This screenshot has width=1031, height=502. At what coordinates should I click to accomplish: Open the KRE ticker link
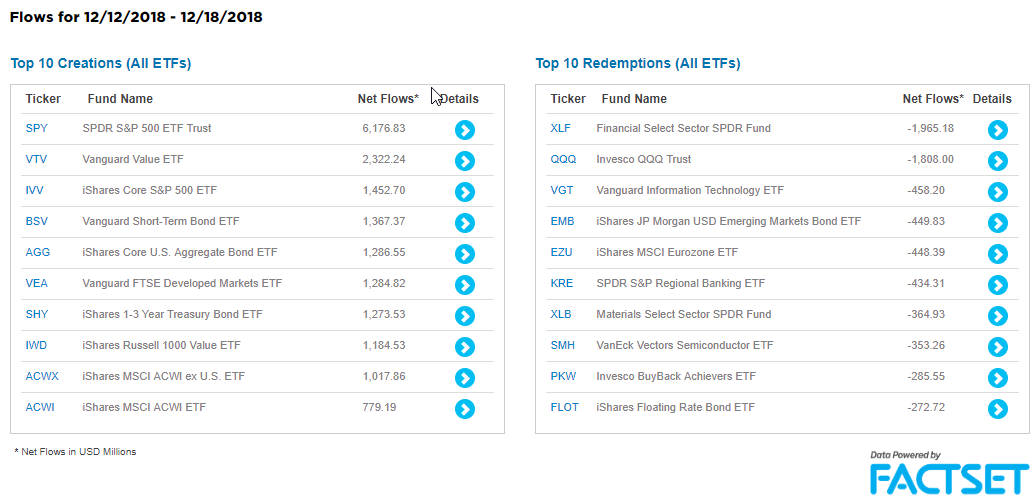[562, 283]
